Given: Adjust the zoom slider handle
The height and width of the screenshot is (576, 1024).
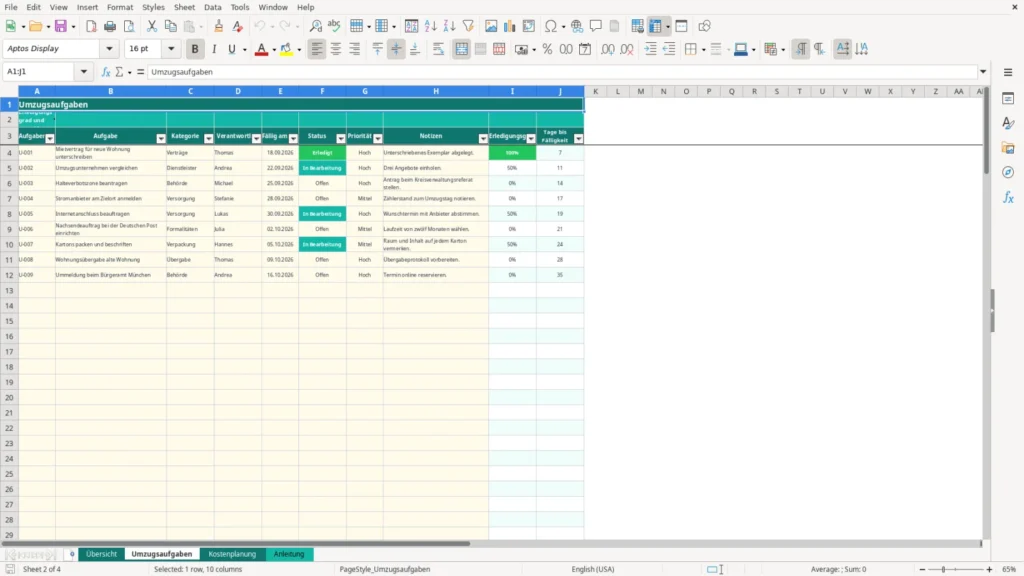Looking at the screenshot, I should tap(944, 569).
